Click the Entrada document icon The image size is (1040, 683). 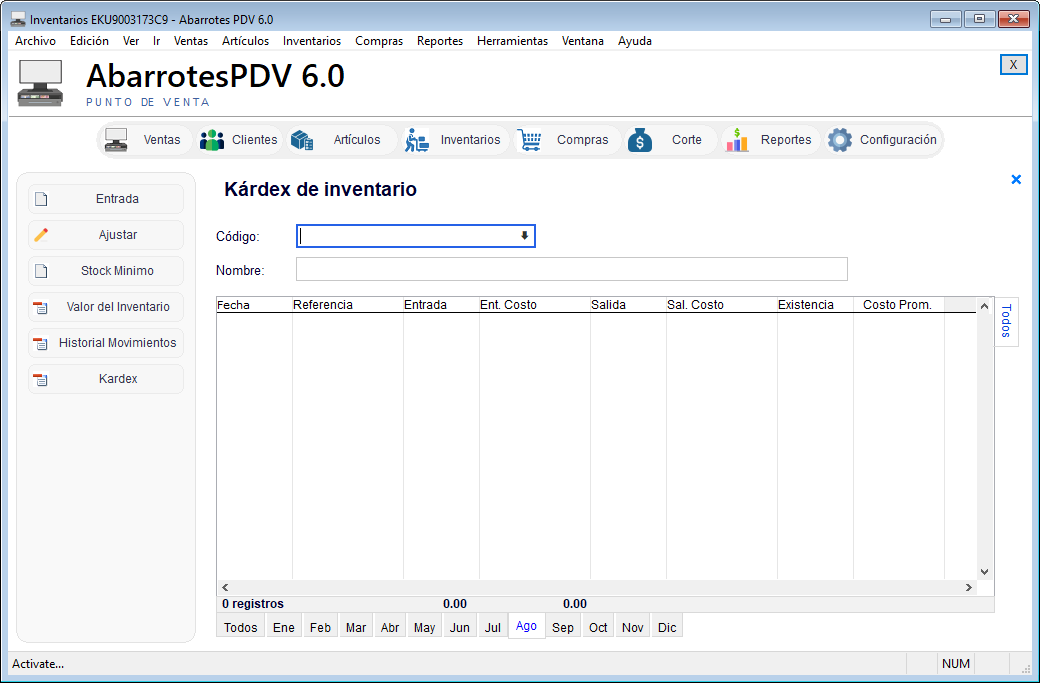41,199
